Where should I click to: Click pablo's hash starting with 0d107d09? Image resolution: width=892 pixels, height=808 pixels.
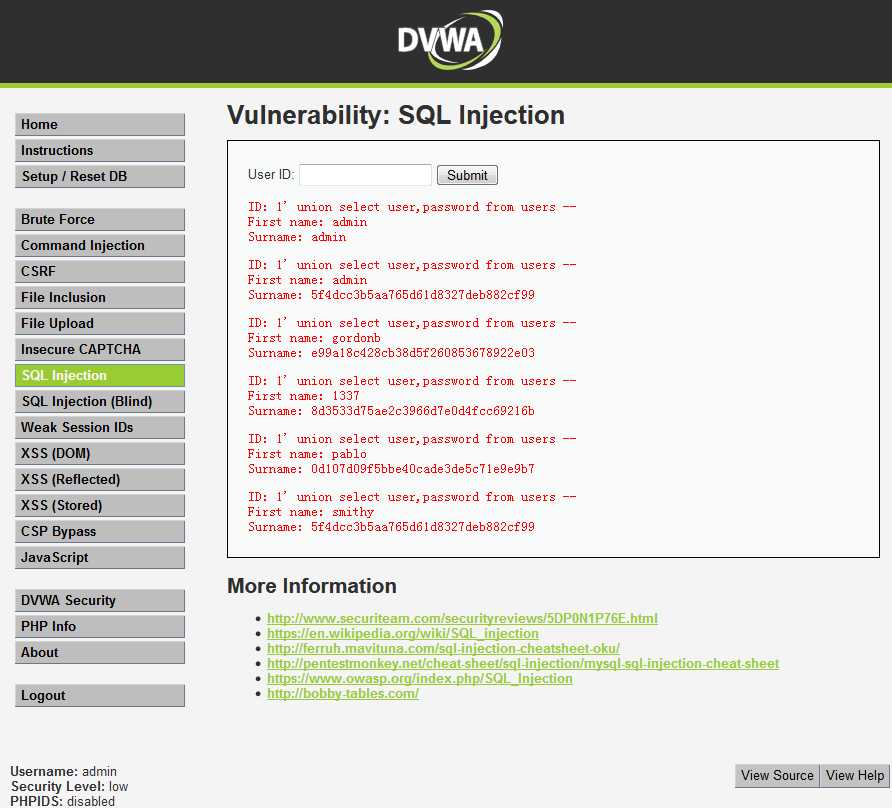tap(423, 469)
